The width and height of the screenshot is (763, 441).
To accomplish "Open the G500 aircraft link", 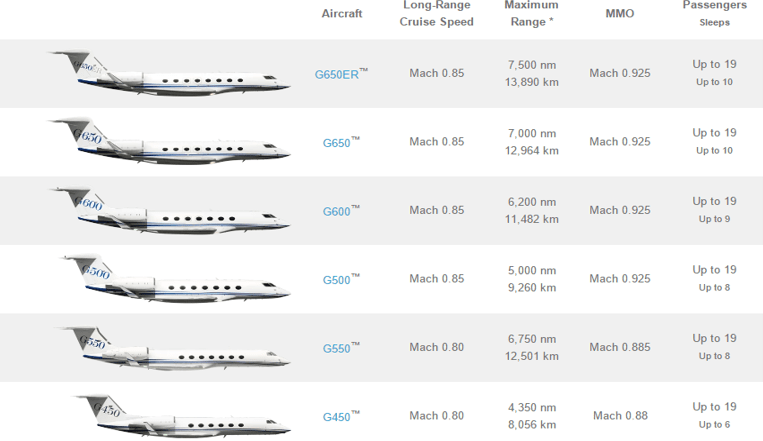I will (x=341, y=280).
